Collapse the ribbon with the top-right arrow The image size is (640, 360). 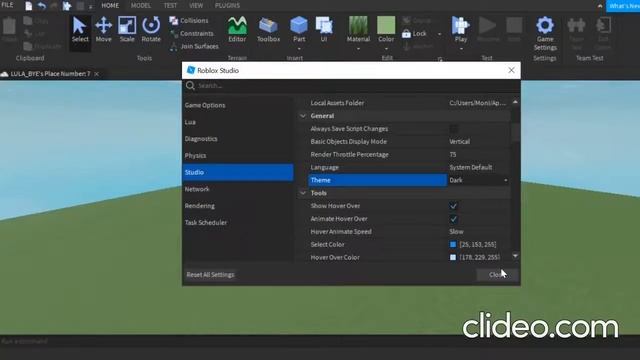600,6
